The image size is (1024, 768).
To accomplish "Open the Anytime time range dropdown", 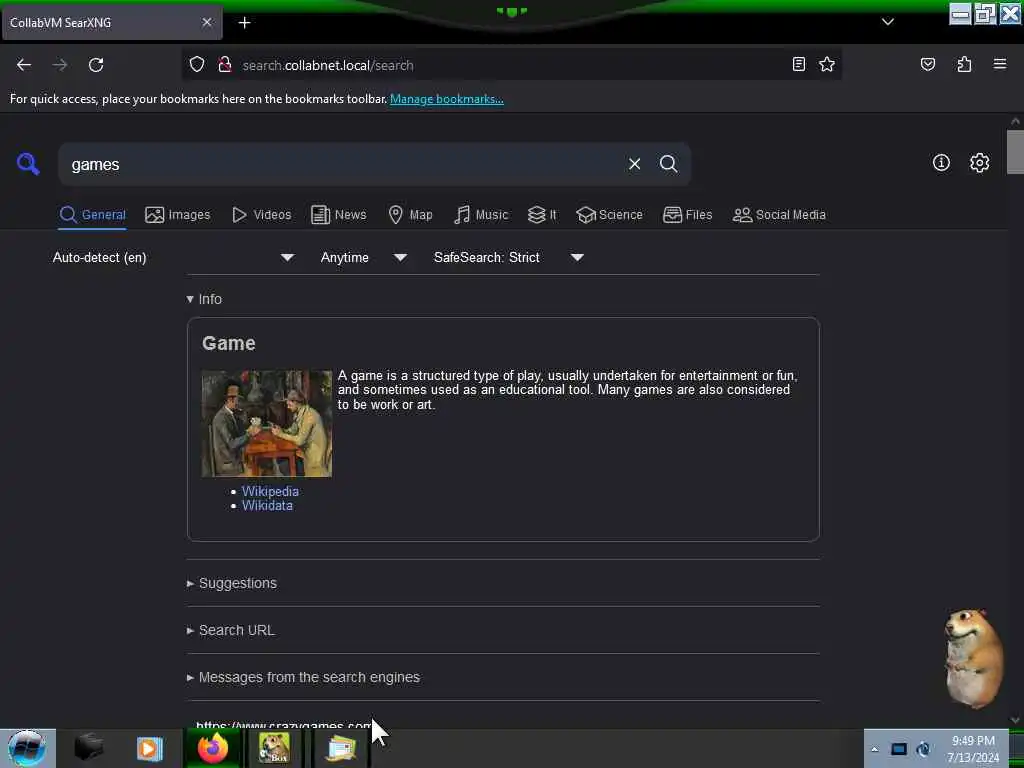I will pyautogui.click(x=363, y=257).
